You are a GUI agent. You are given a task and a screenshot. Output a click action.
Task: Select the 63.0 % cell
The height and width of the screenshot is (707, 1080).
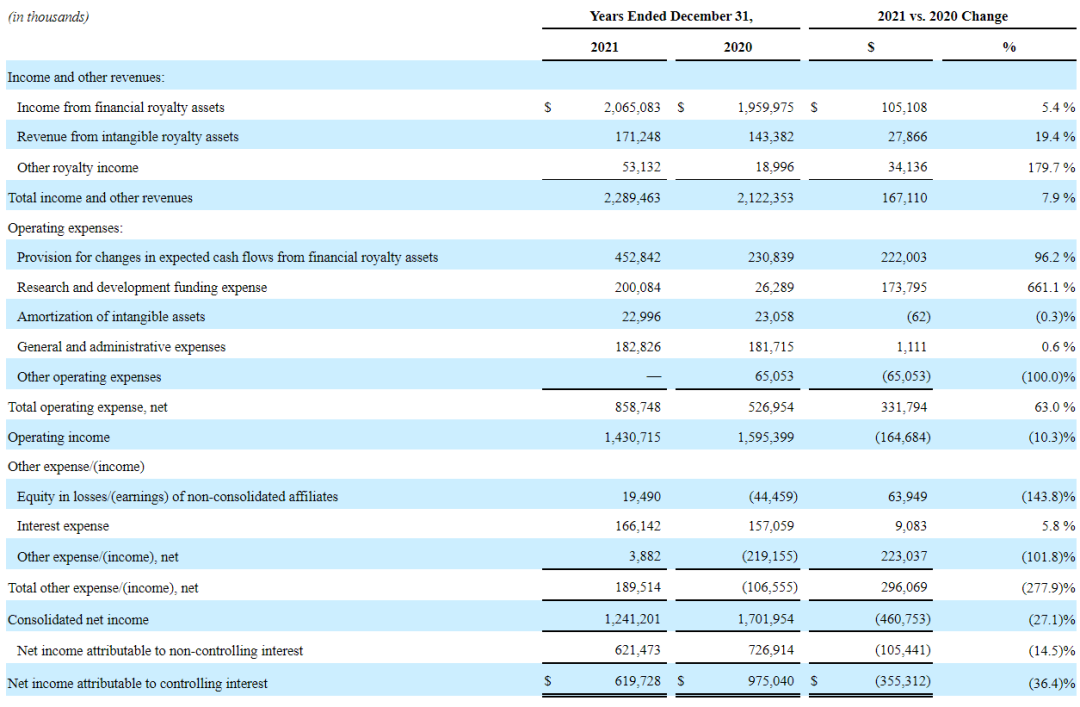[1055, 407]
